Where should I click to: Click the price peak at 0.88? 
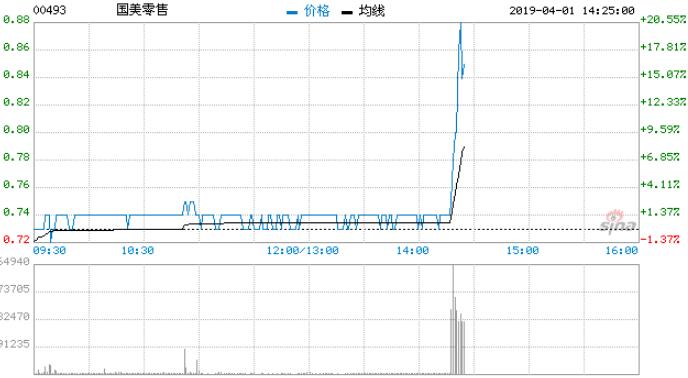click(x=460, y=23)
